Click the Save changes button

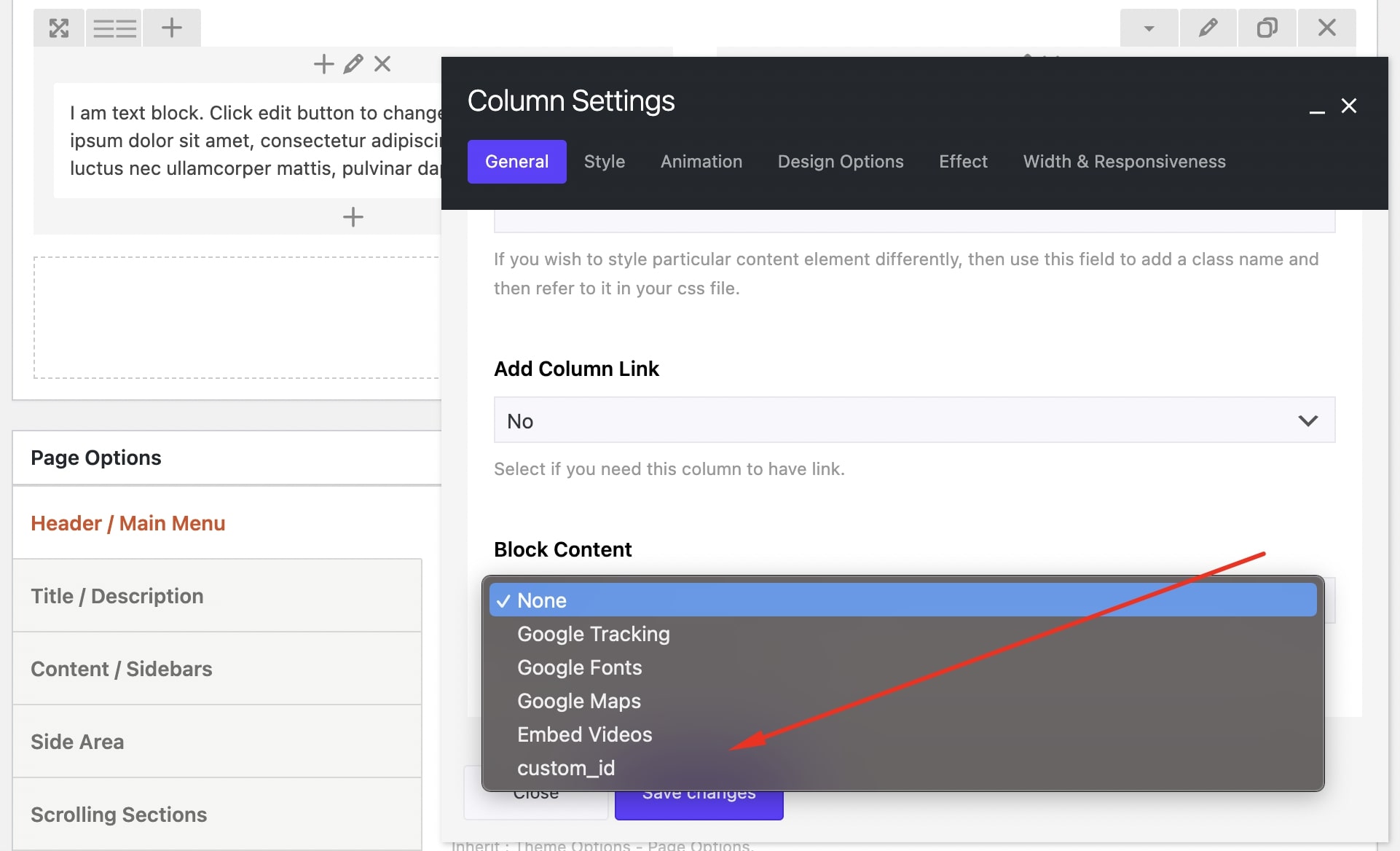[698, 794]
